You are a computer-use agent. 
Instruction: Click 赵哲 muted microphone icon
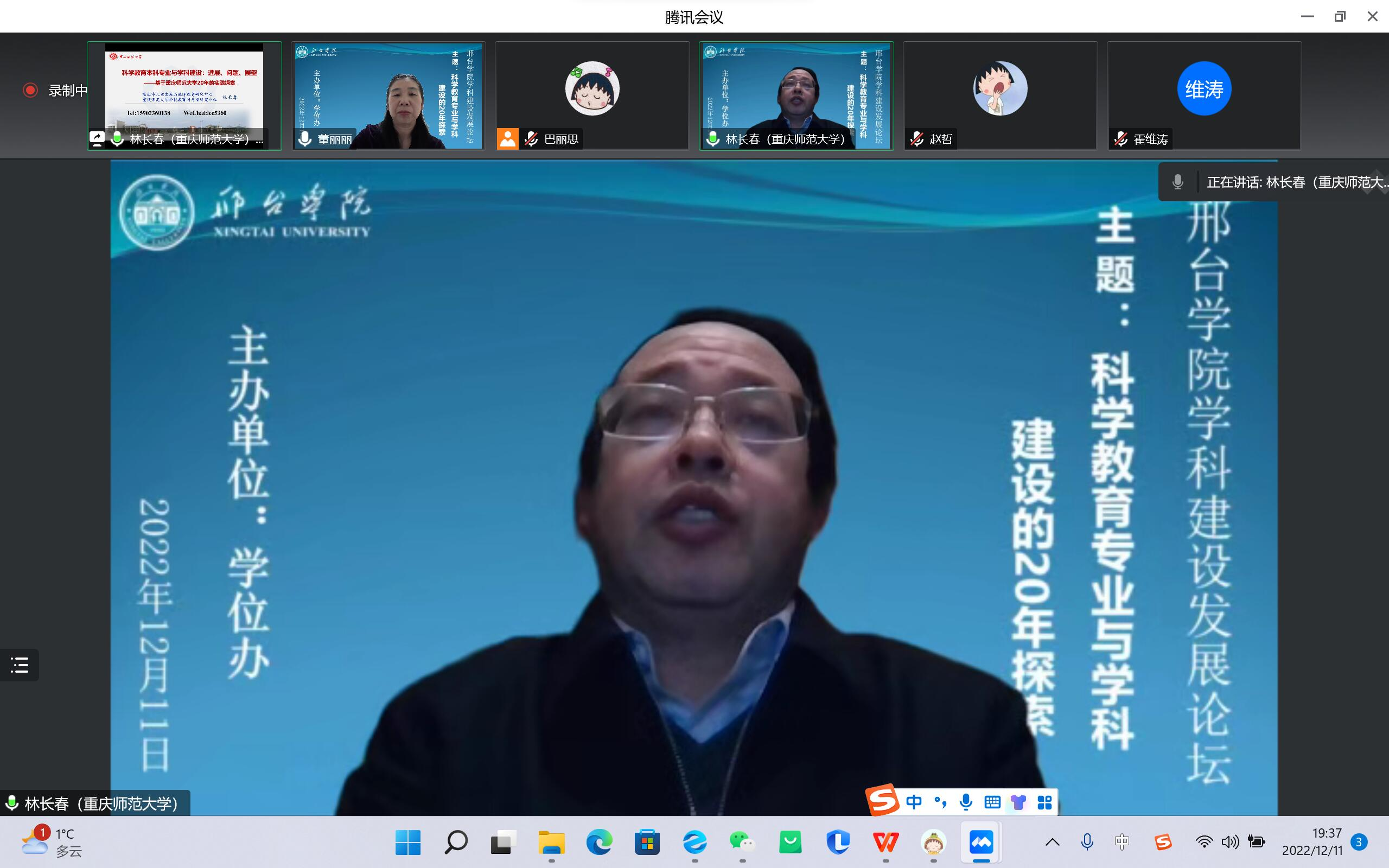917,139
